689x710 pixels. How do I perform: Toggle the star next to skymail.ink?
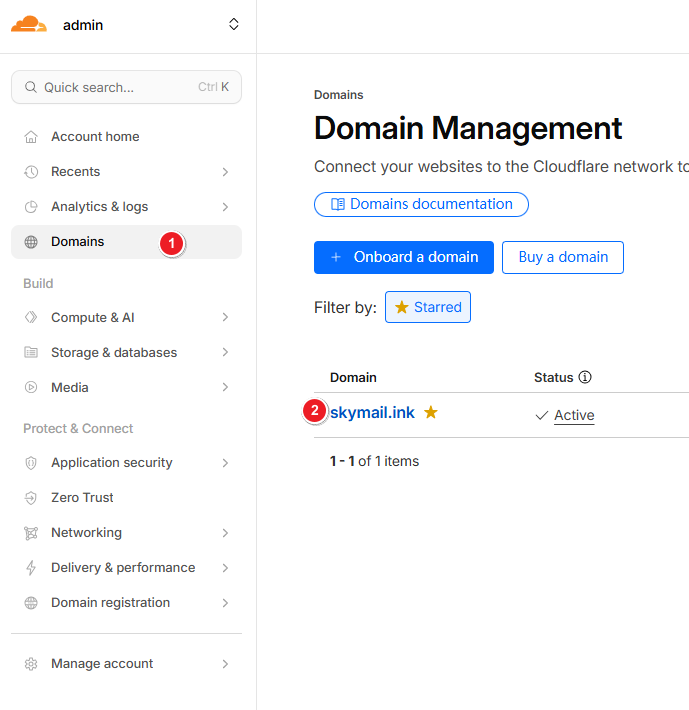[x=431, y=412]
